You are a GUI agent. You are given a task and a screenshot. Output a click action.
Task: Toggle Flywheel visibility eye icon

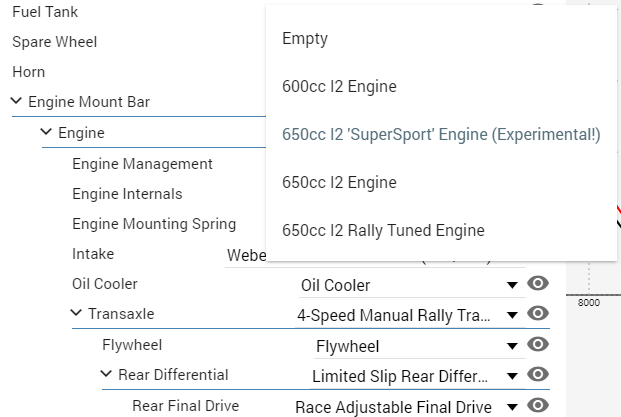pos(538,345)
